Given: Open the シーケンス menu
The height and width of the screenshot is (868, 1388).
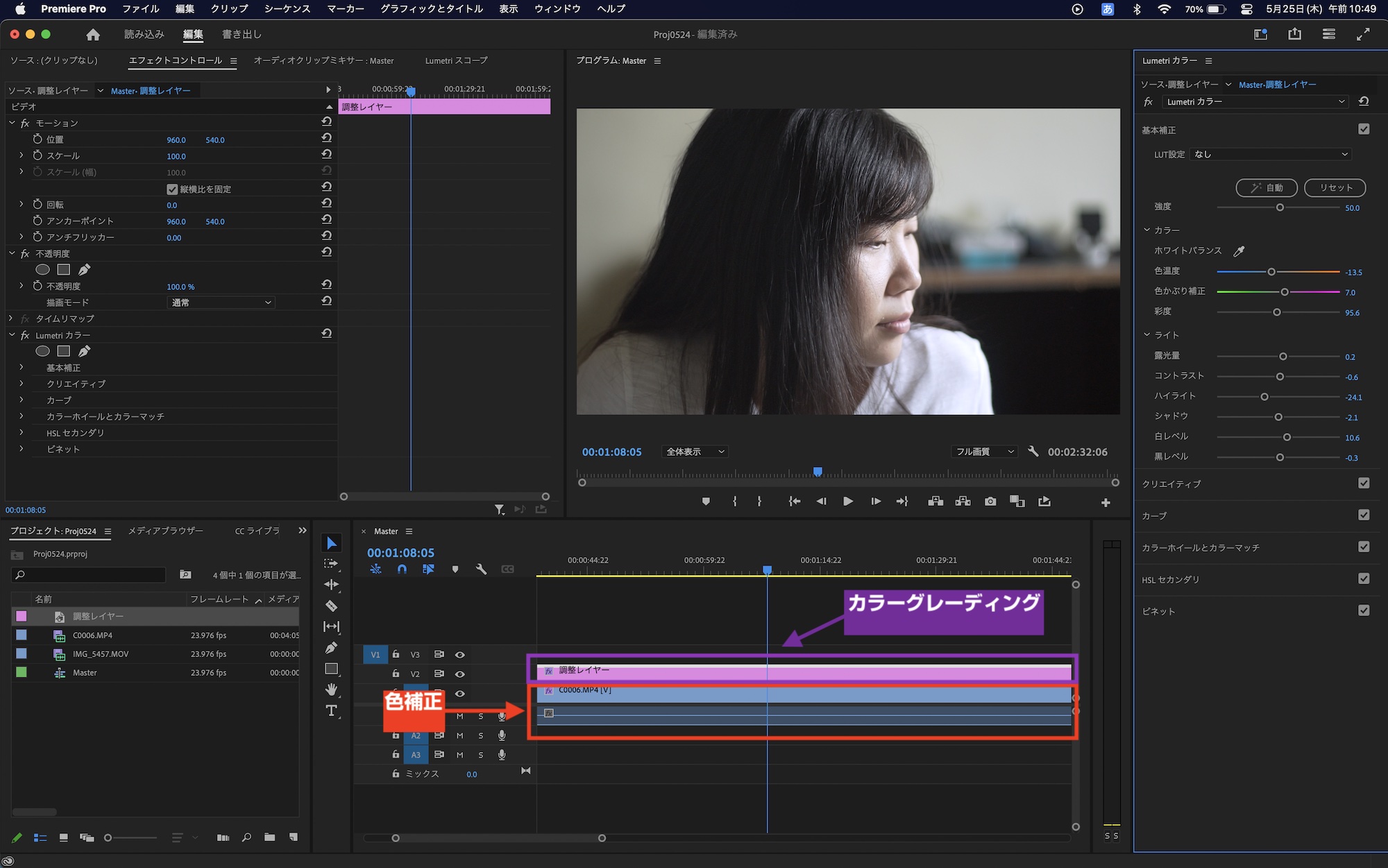Looking at the screenshot, I should [x=287, y=9].
